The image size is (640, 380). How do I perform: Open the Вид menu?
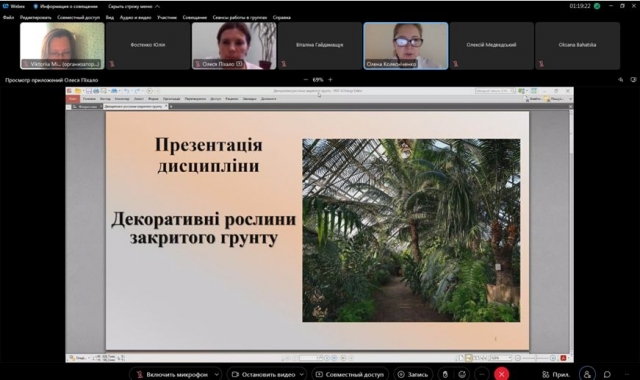coord(110,18)
